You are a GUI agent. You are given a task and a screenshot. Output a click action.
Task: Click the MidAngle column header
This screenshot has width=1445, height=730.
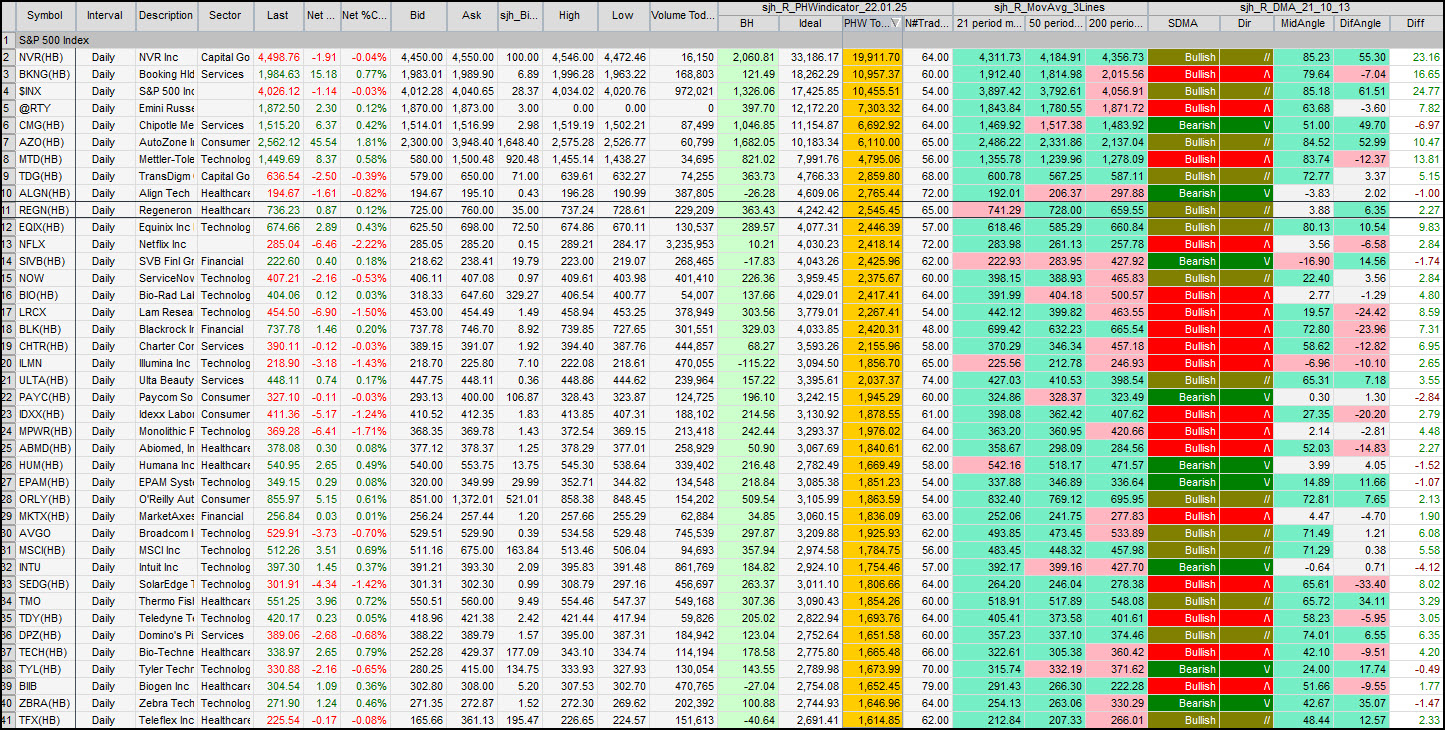tap(1301, 22)
